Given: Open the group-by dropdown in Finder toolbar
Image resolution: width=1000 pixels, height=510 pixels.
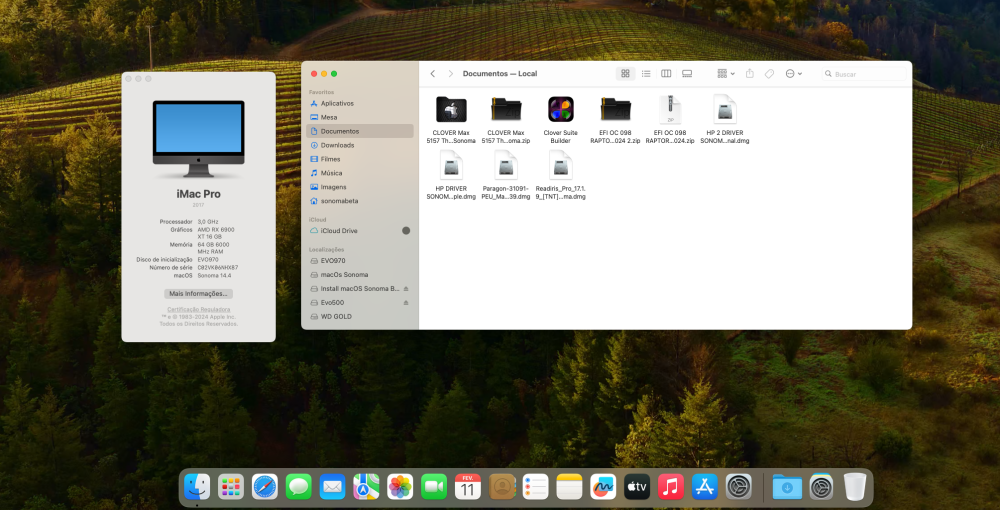Looking at the screenshot, I should [726, 74].
